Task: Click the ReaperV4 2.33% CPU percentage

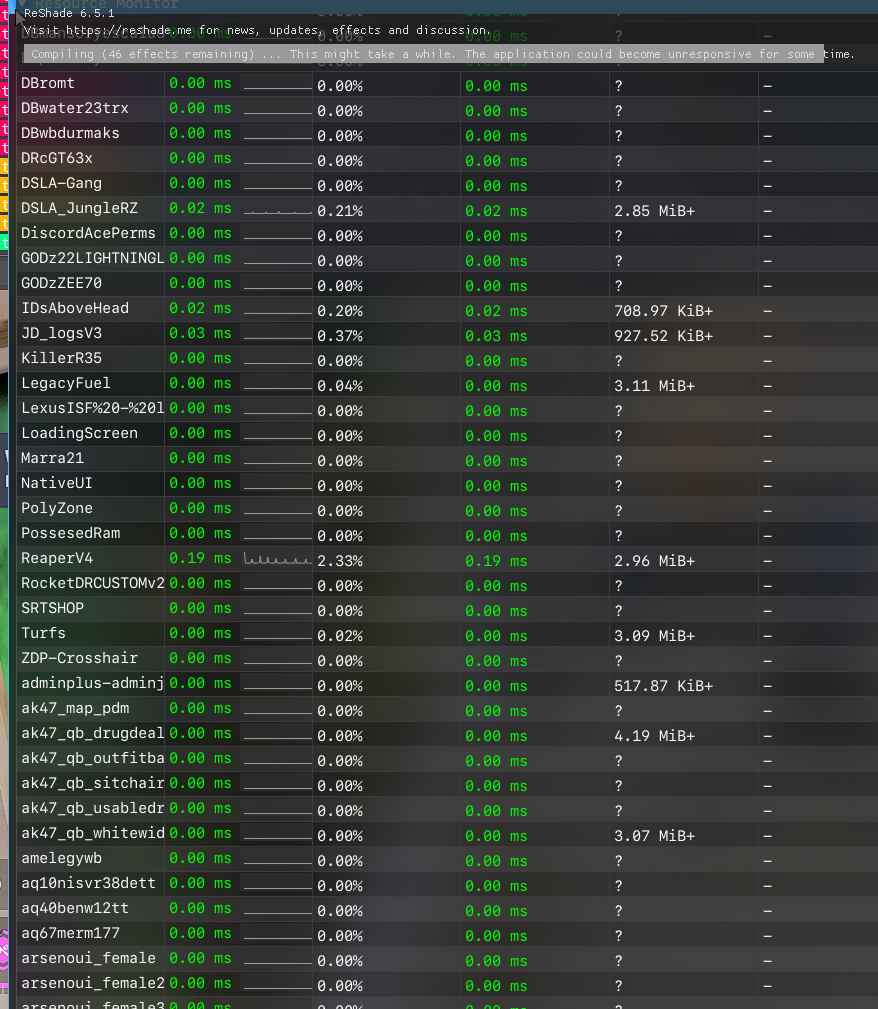Action: (340, 561)
